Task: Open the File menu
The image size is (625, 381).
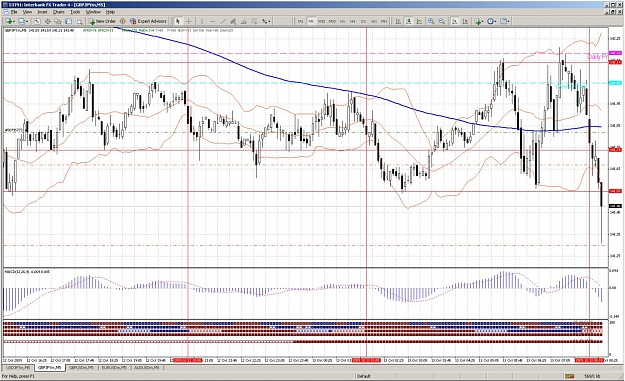Action: pos(13,12)
